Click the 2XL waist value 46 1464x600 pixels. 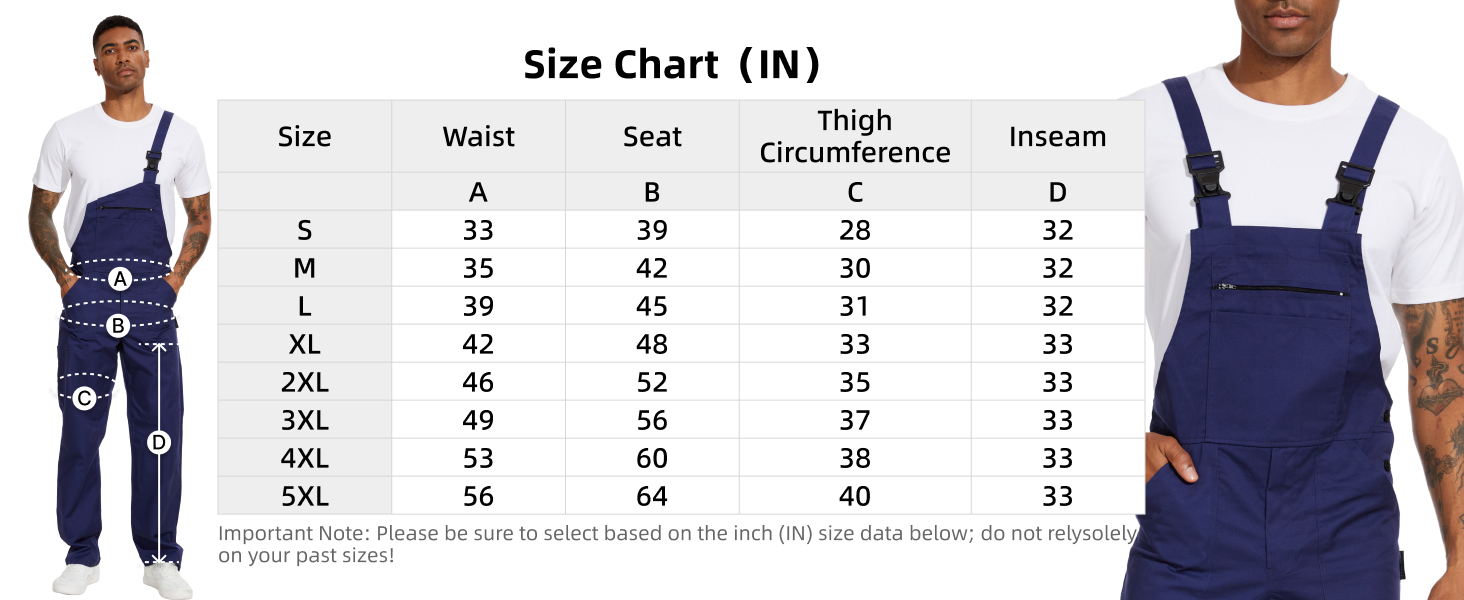pos(478,382)
